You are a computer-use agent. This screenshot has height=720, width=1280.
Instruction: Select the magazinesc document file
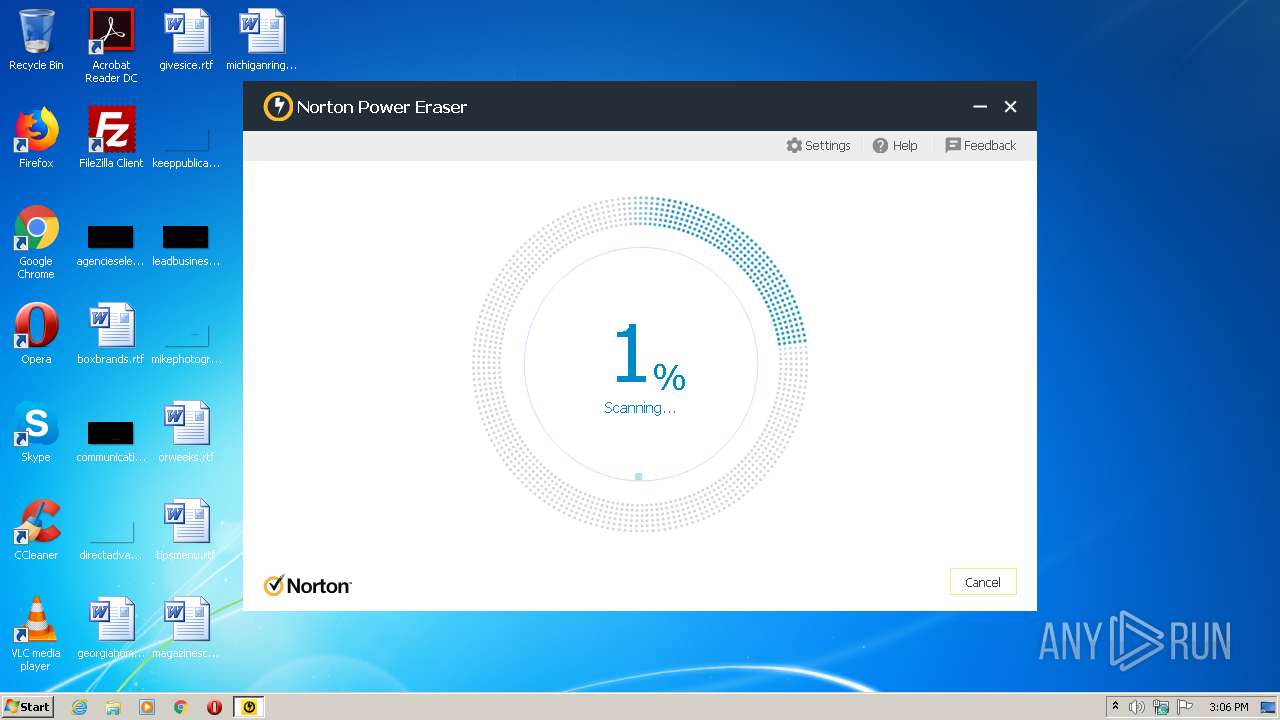click(186, 628)
